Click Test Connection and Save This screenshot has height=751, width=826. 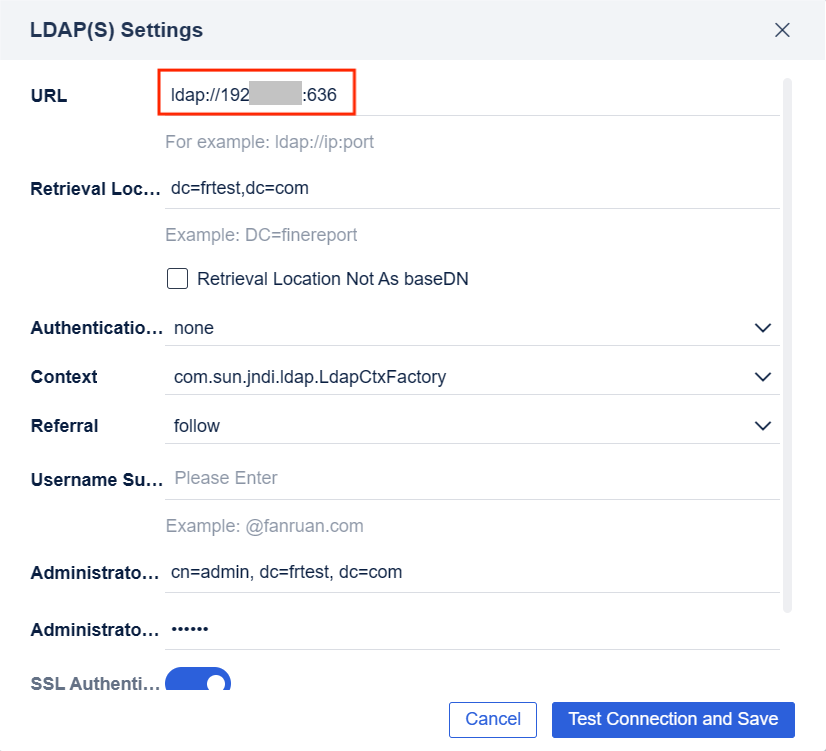pos(672,719)
